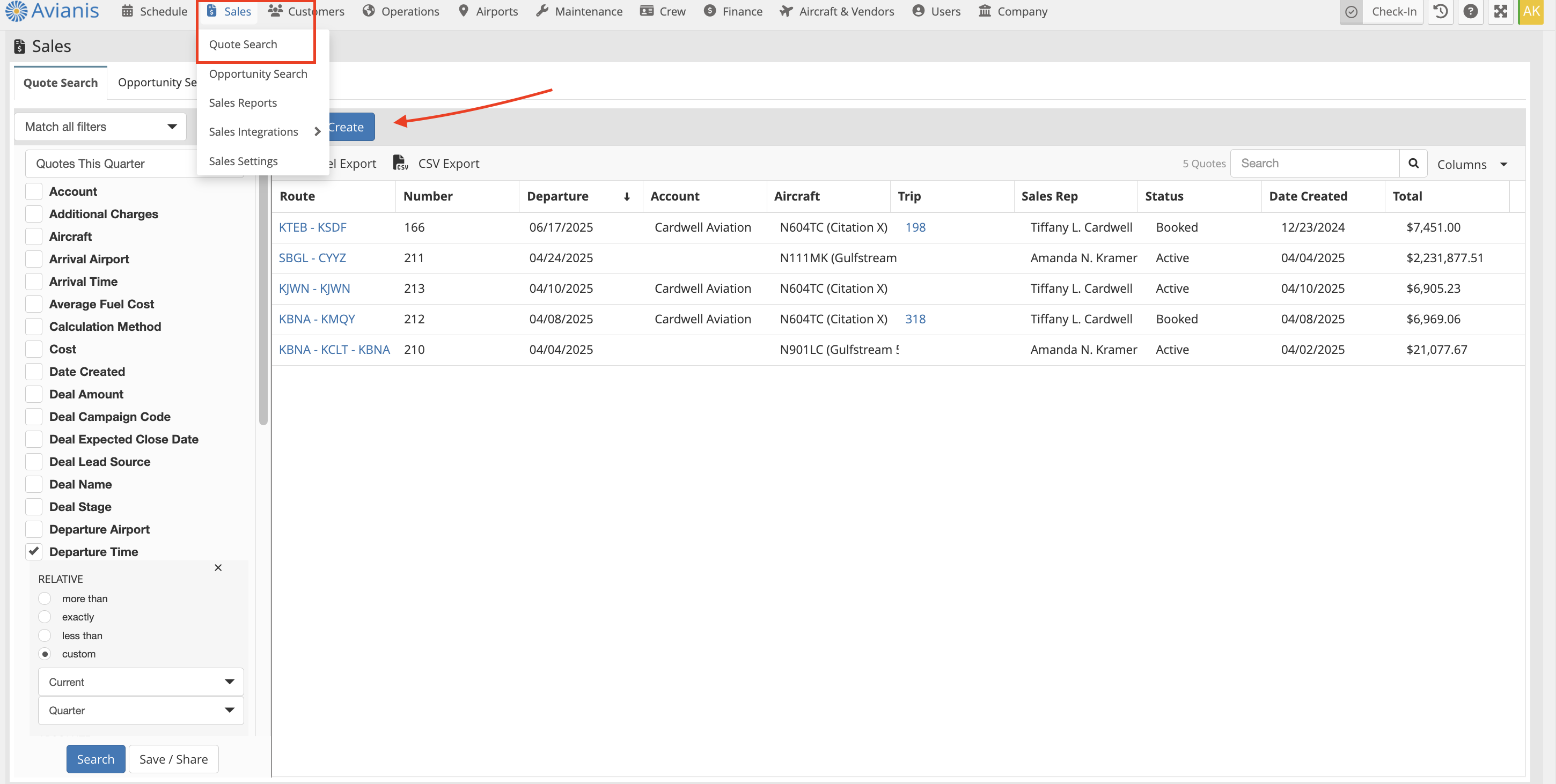1556x784 pixels.
Task: Check the Deal Stage filter checkbox
Action: [x=34, y=506]
